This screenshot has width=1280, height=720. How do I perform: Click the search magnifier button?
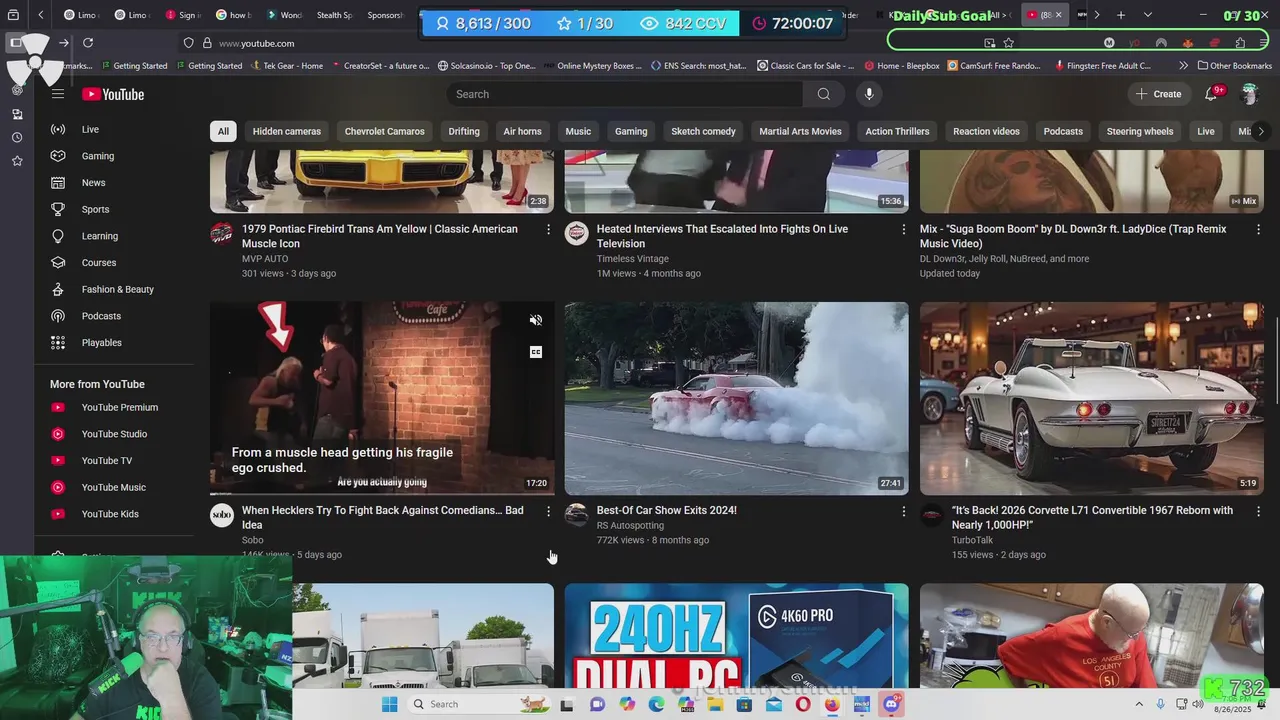pyautogui.click(x=823, y=94)
